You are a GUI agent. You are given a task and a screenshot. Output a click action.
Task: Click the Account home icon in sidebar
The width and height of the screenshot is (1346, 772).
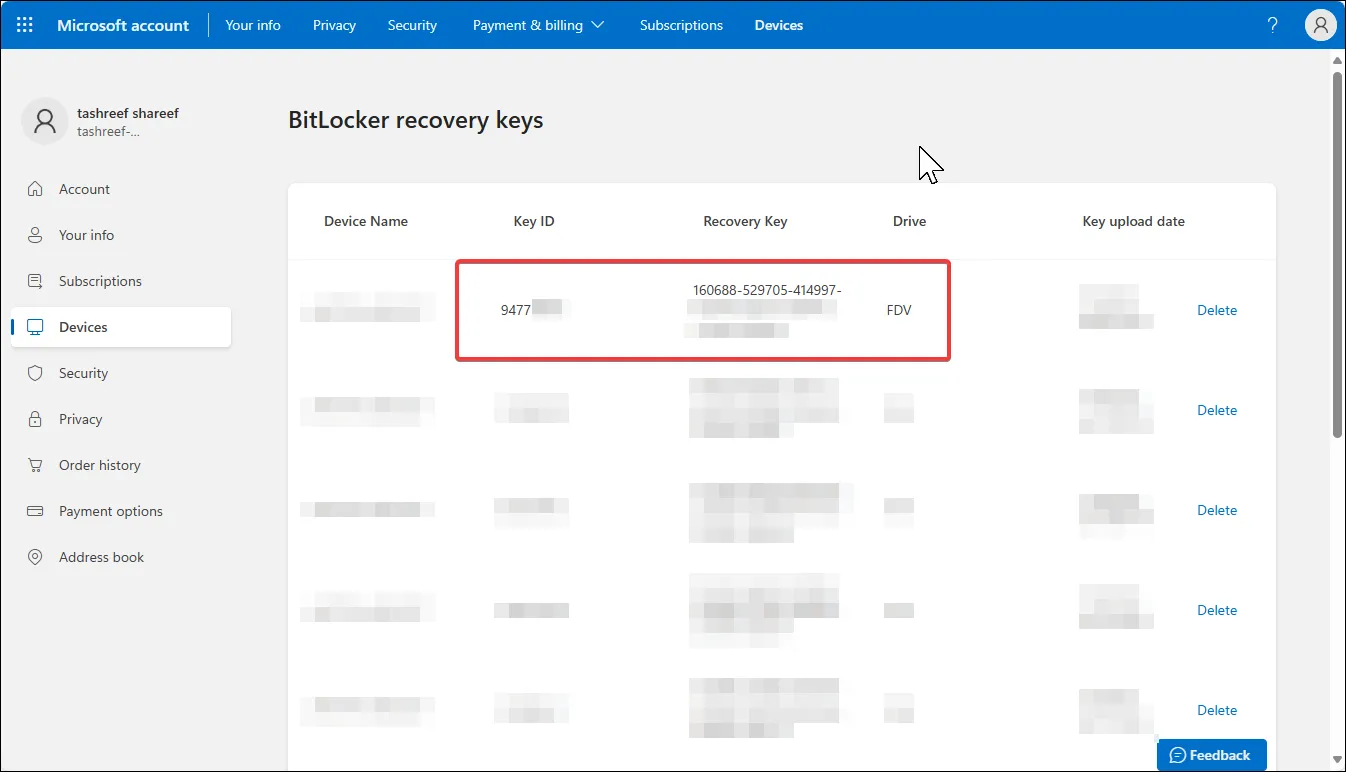(x=34, y=188)
